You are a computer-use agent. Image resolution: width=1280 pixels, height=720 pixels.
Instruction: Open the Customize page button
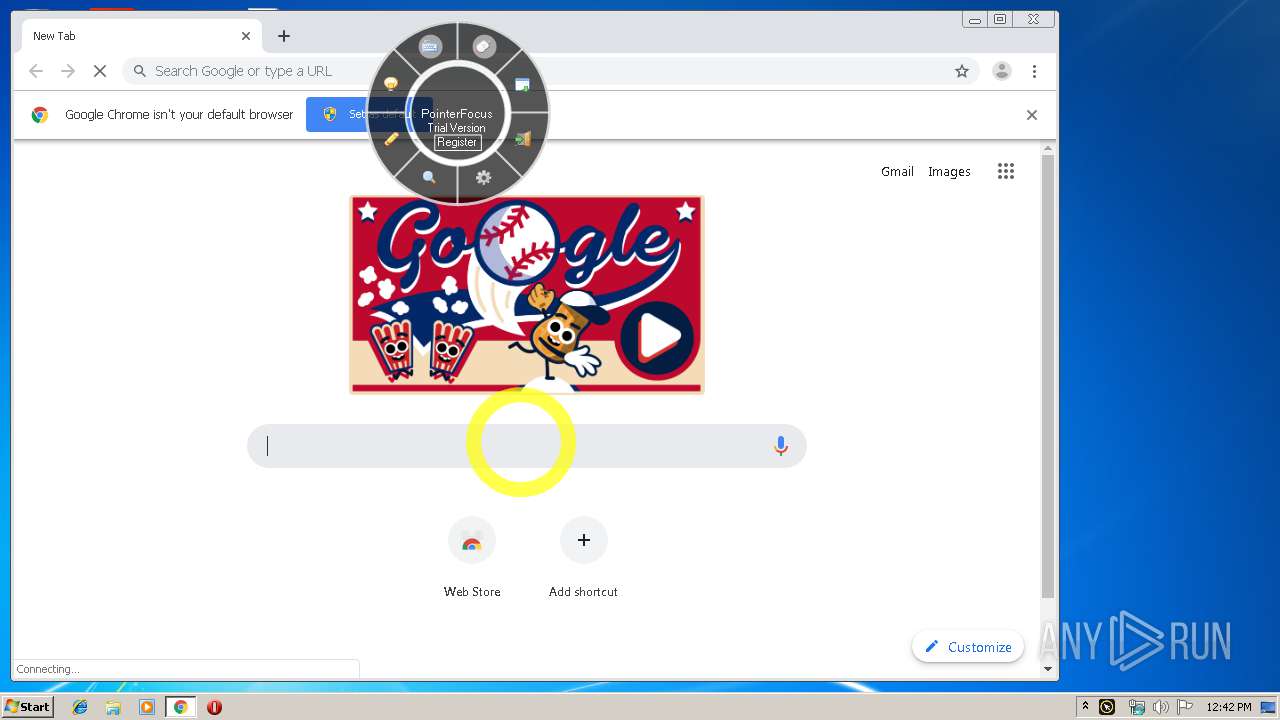click(x=968, y=647)
